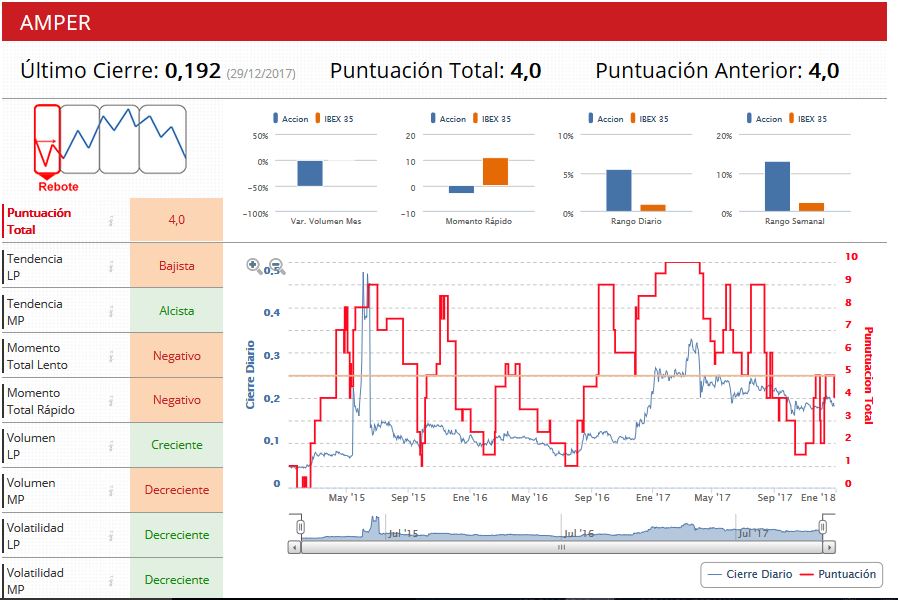Click the Puntuación Anterior: 4,0 label
The width and height of the screenshot is (898, 600).
point(717,71)
